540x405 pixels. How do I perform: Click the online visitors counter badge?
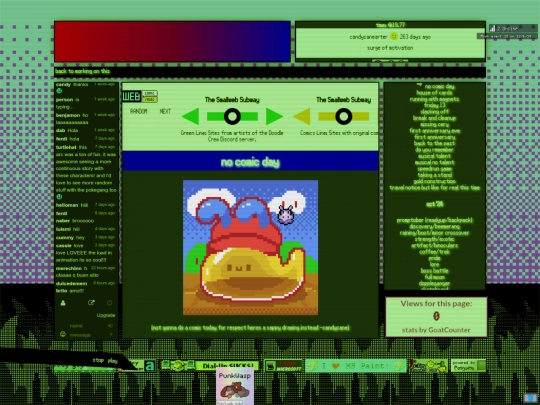513,29
